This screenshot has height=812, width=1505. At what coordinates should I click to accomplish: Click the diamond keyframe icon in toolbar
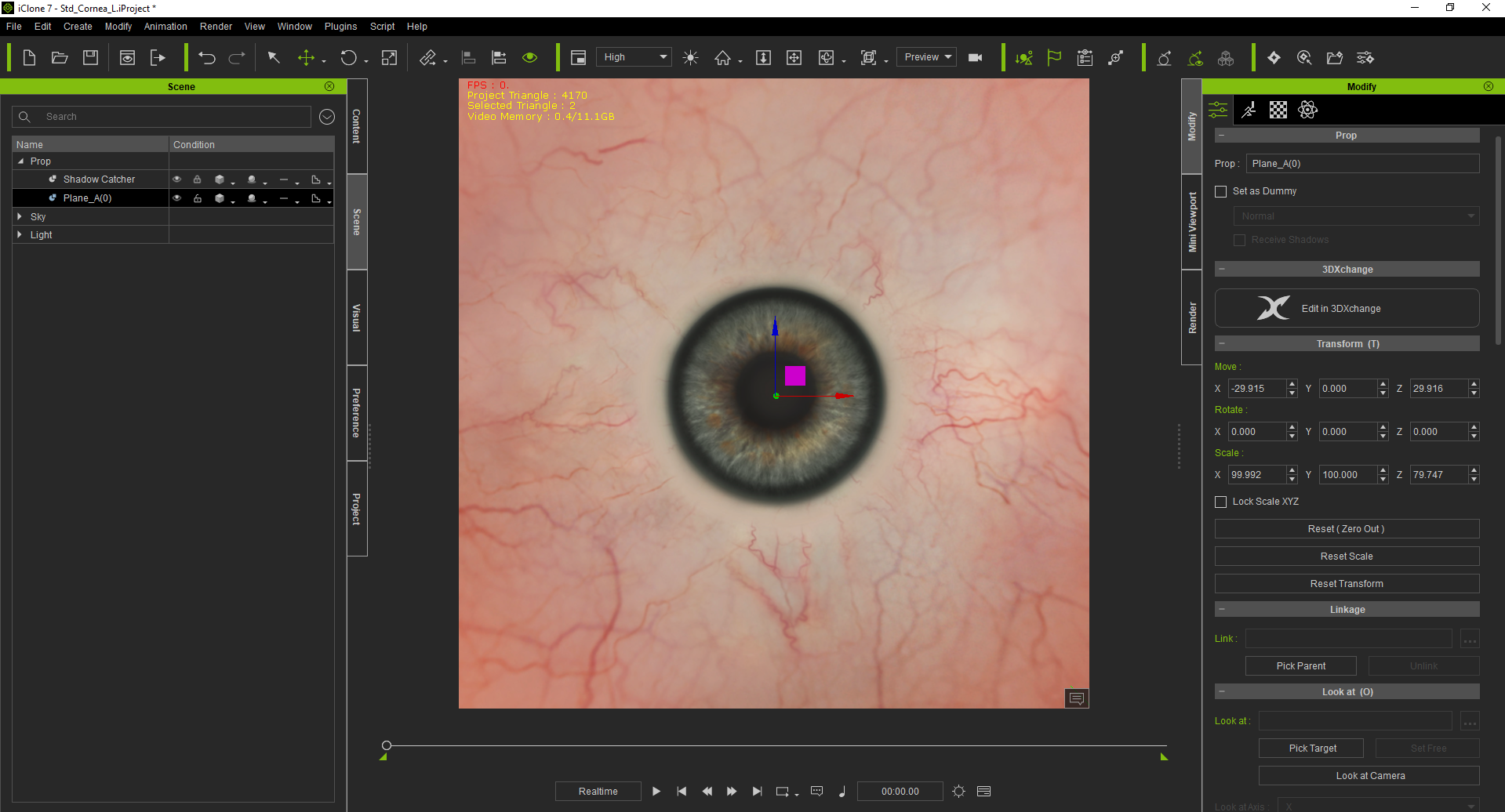[1274, 57]
